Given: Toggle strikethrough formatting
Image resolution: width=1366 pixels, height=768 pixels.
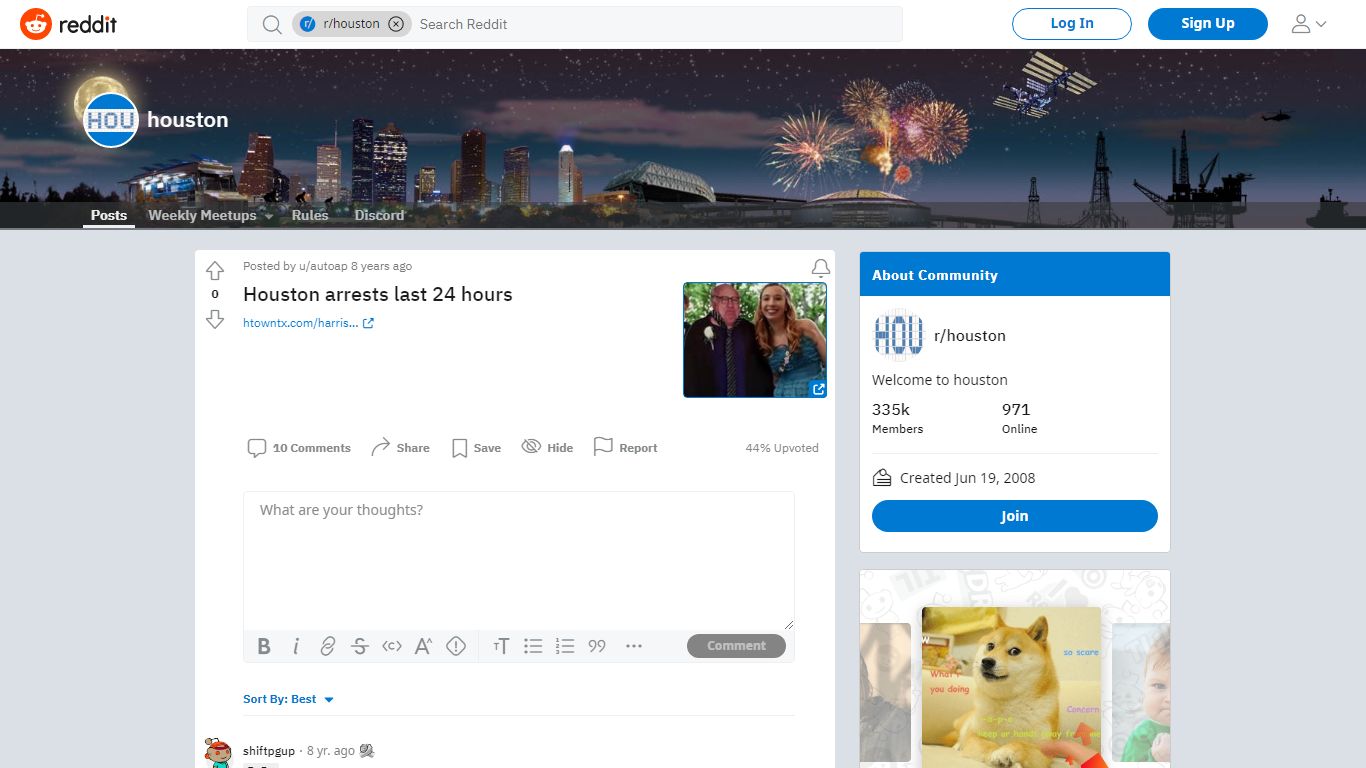Looking at the screenshot, I should click(x=360, y=646).
